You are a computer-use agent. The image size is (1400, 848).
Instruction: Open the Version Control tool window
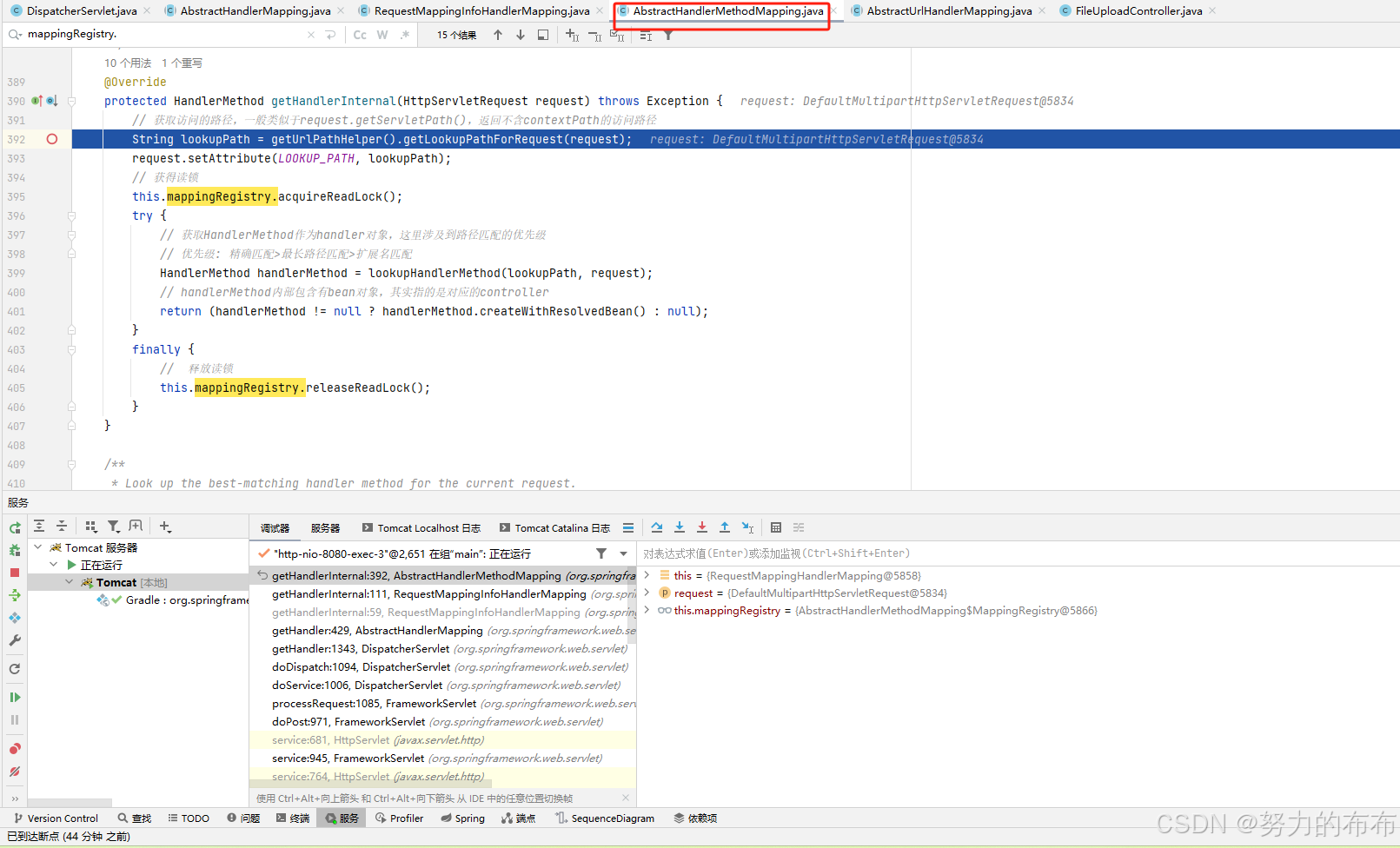coord(56,818)
